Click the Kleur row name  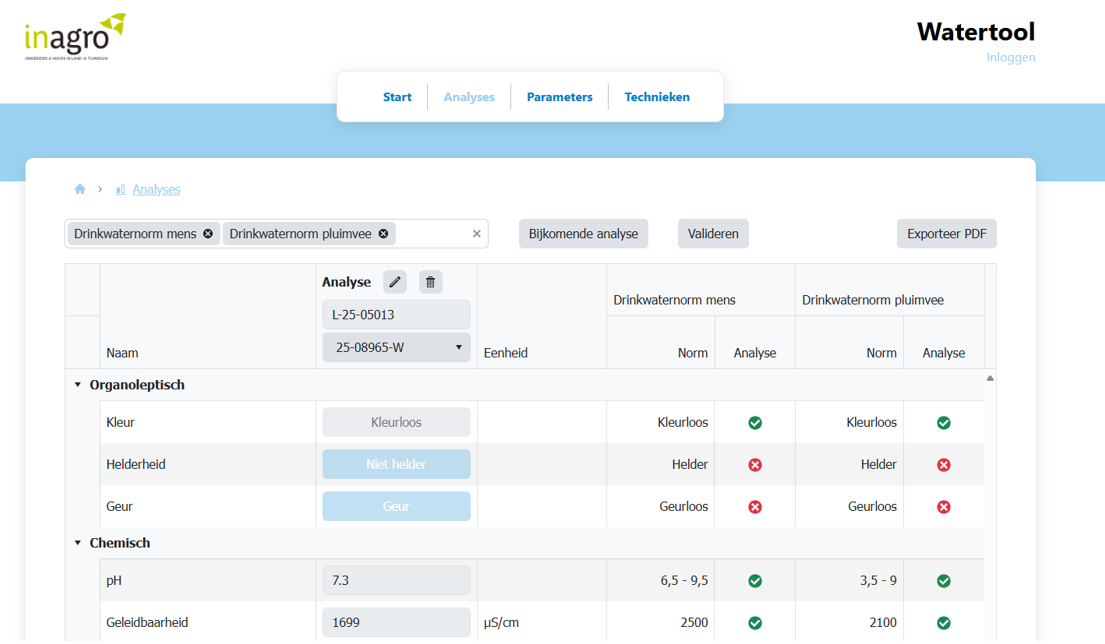click(x=121, y=423)
